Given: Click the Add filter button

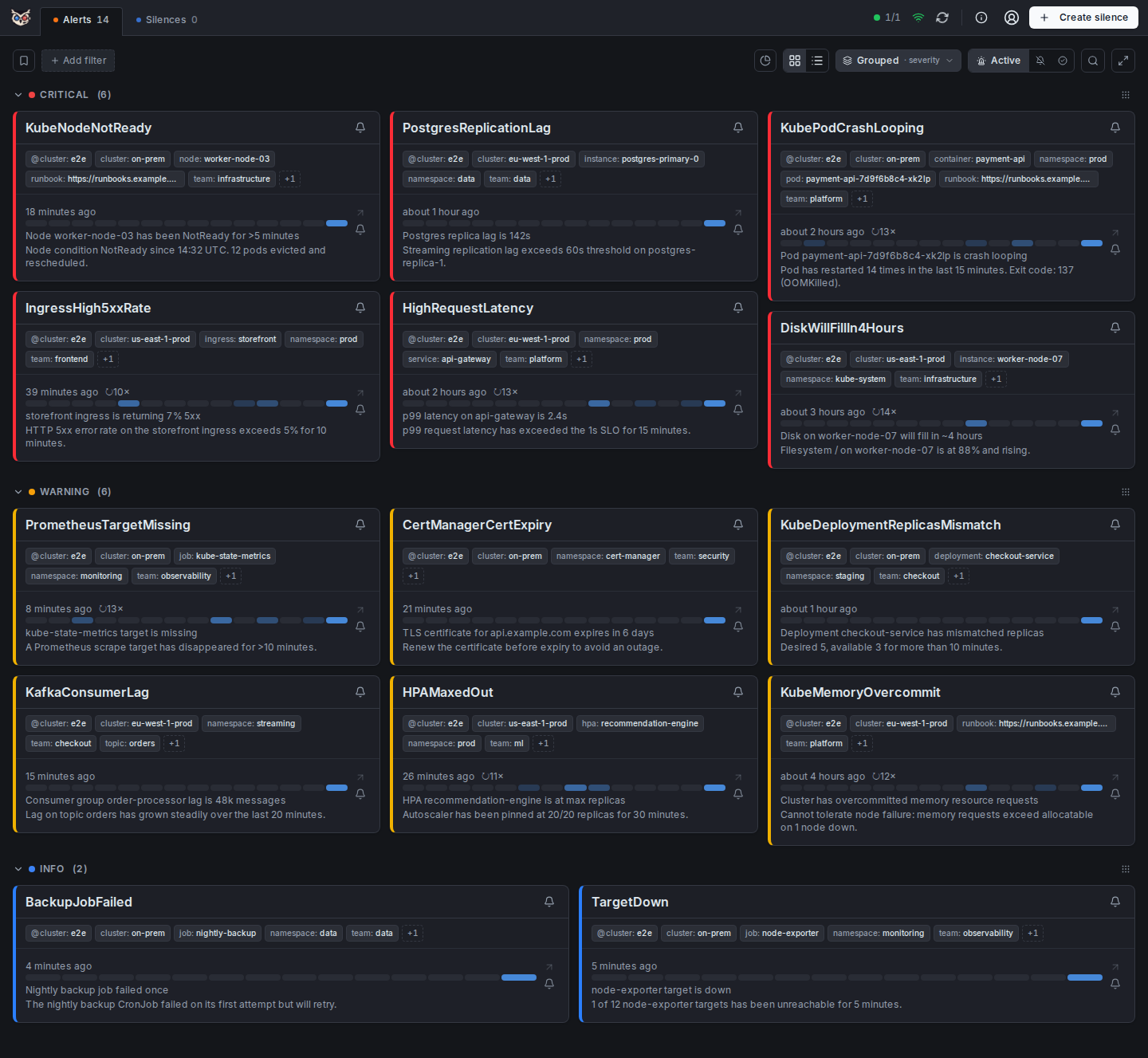Looking at the screenshot, I should coord(78,61).
